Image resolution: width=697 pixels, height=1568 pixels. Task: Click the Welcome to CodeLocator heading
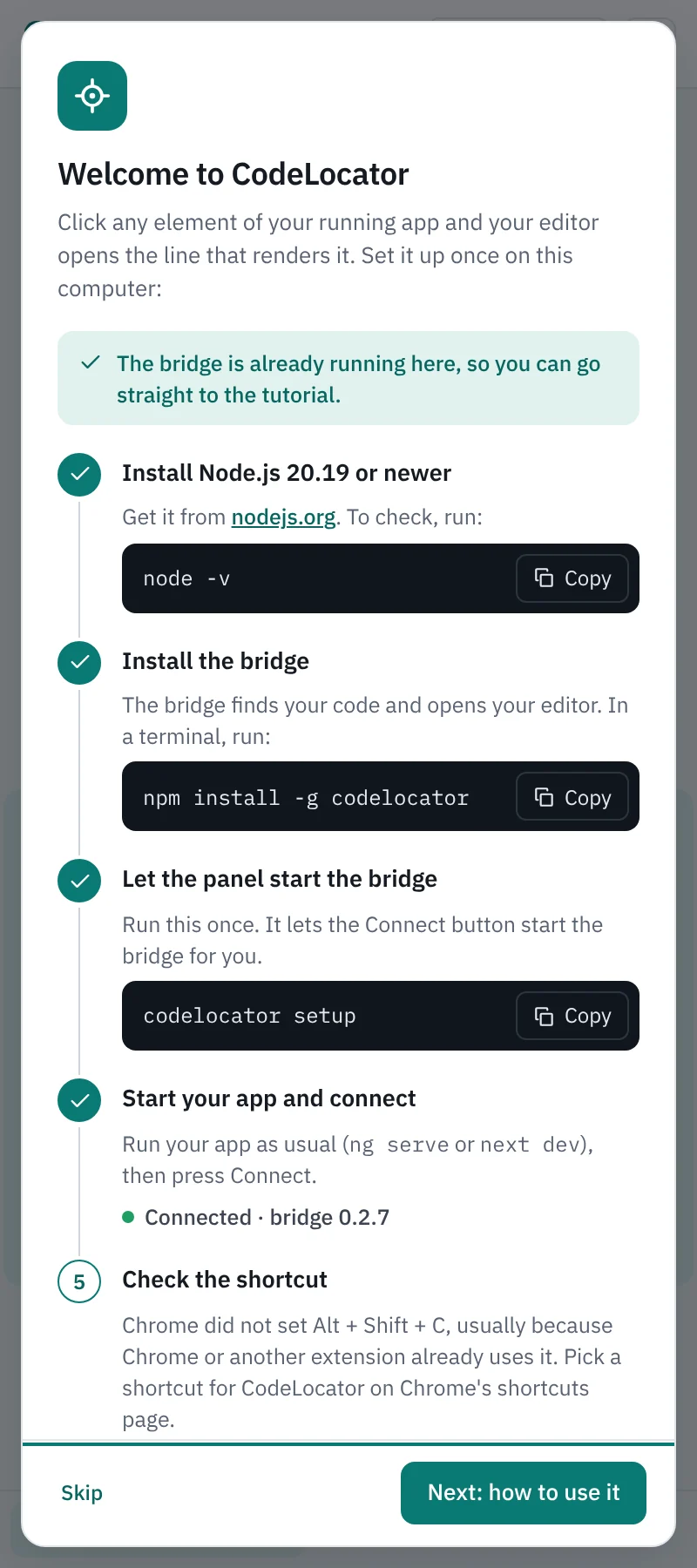(233, 174)
